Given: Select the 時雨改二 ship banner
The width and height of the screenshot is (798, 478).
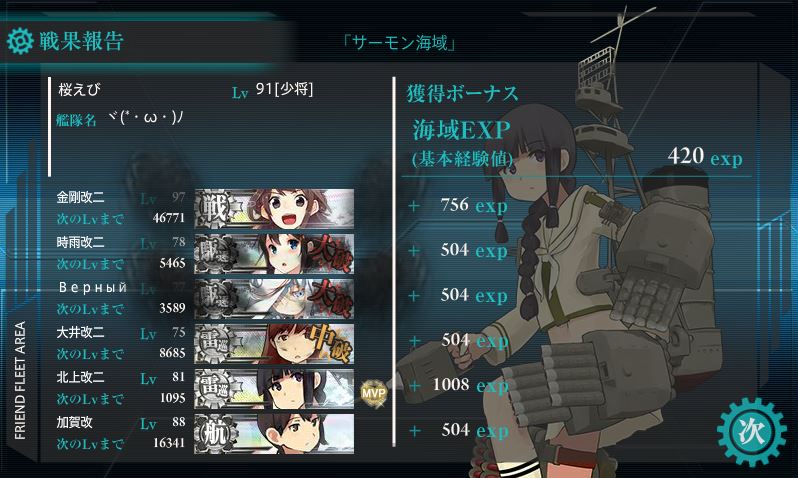Looking at the screenshot, I should tap(274, 254).
